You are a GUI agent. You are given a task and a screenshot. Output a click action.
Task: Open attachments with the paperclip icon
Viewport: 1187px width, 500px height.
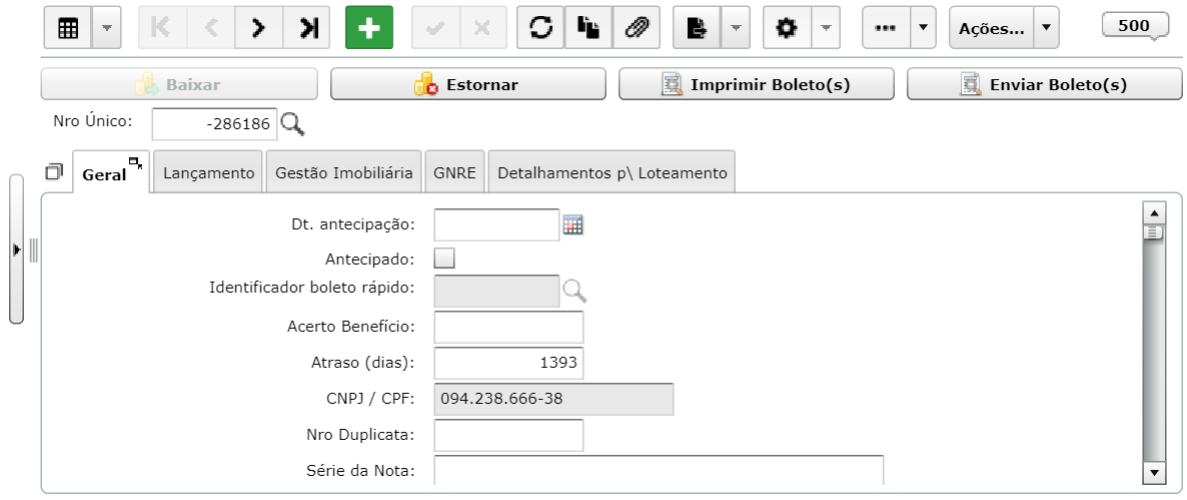click(636, 28)
